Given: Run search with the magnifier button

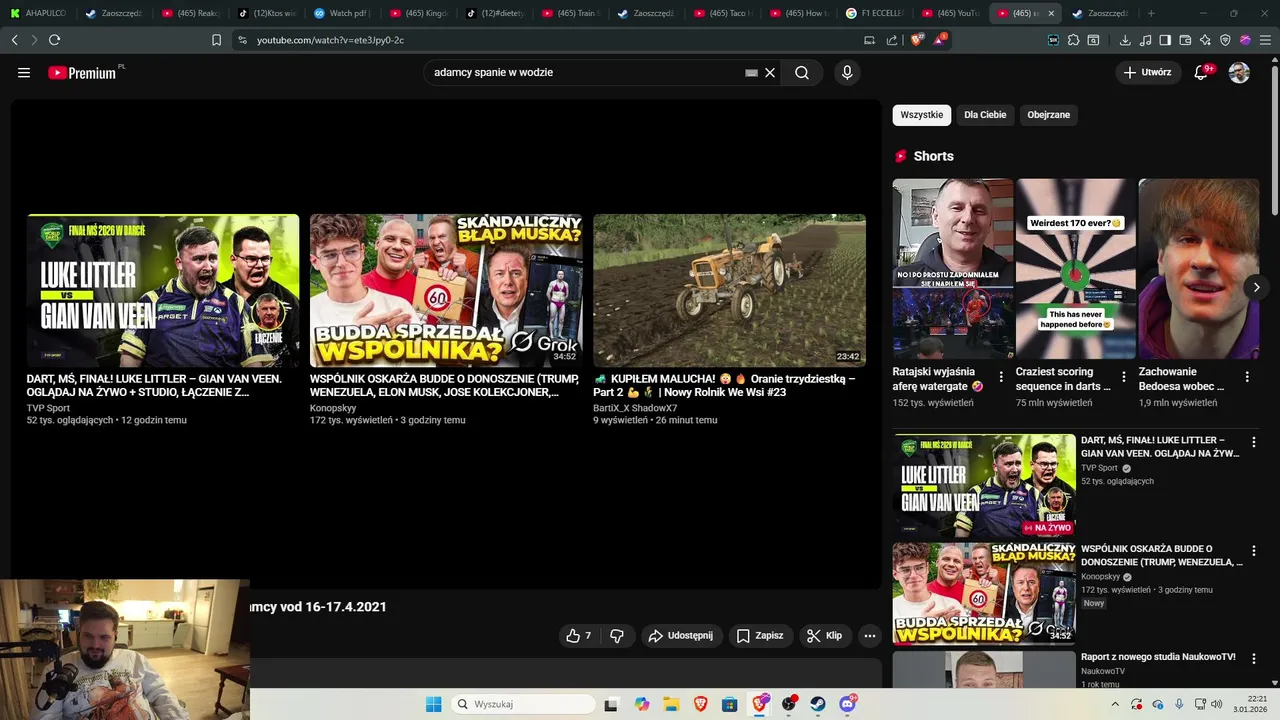Looking at the screenshot, I should 802,73.
